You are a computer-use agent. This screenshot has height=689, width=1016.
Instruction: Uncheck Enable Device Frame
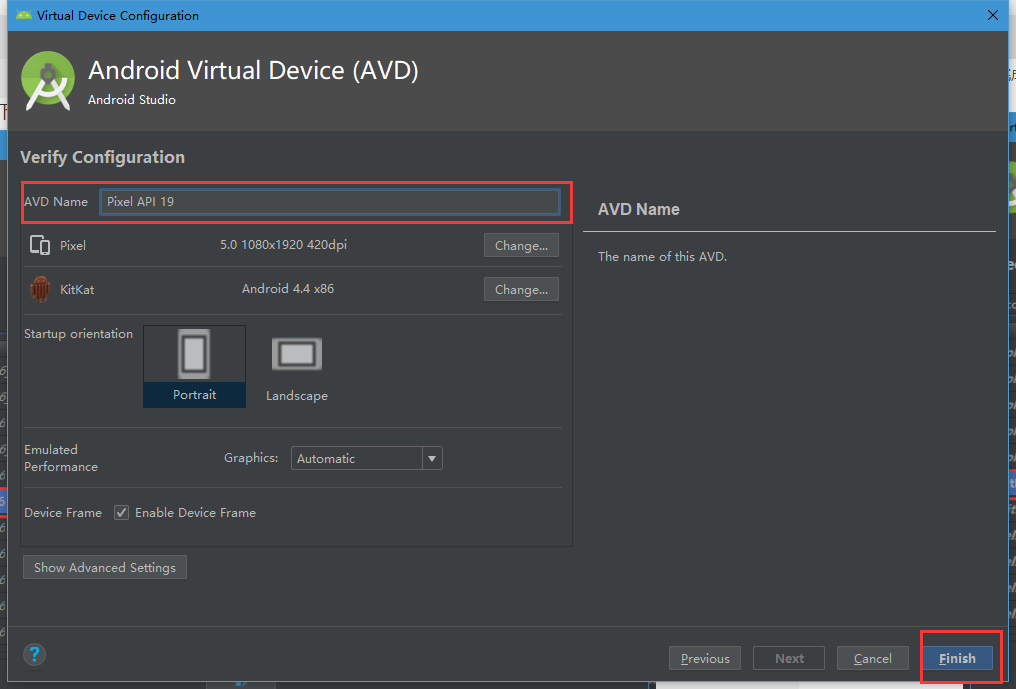121,512
